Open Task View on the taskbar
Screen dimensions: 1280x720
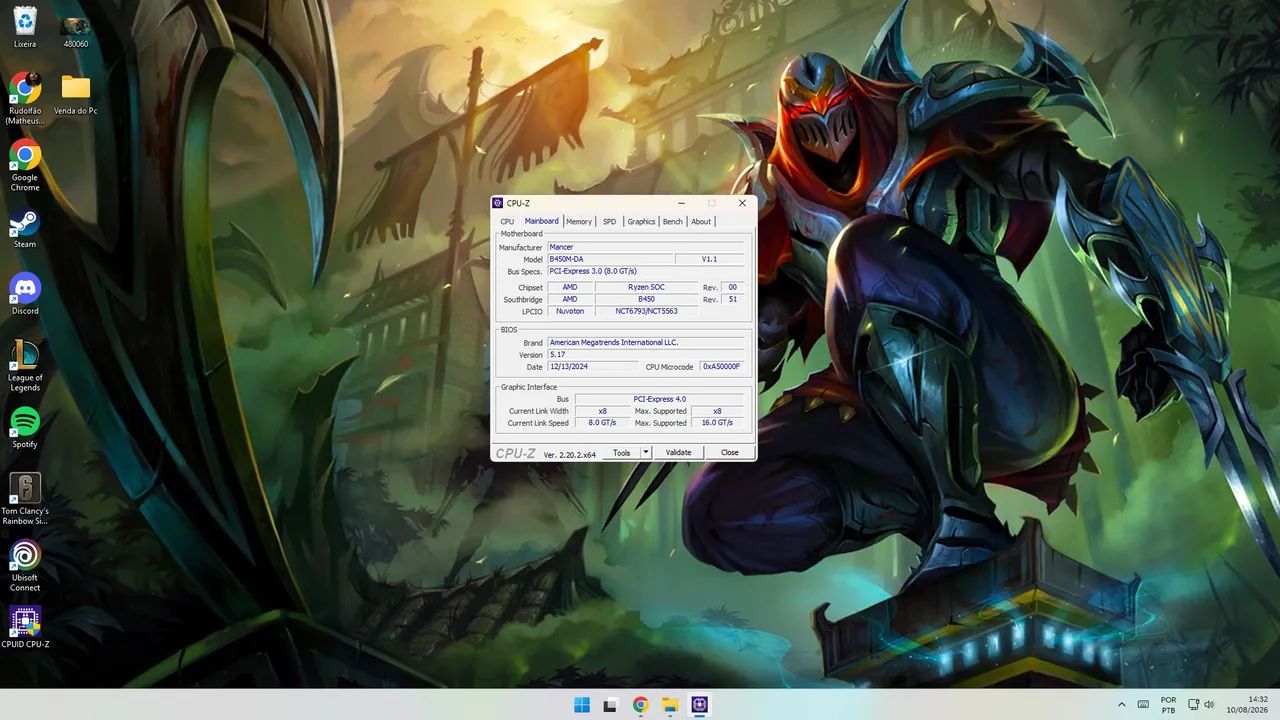click(x=610, y=705)
